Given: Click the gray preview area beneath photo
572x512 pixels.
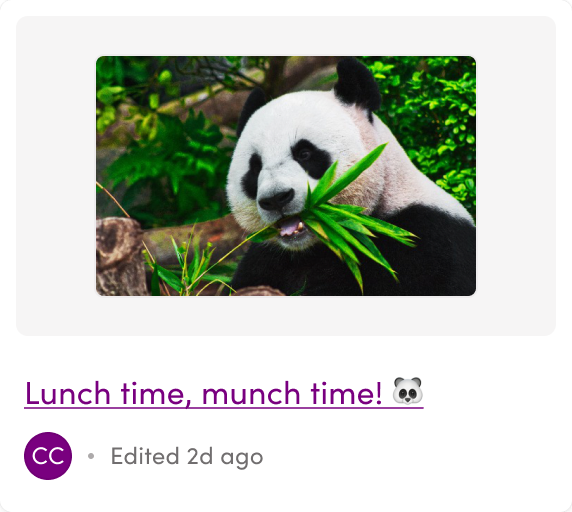Looking at the screenshot, I should coord(286,316).
